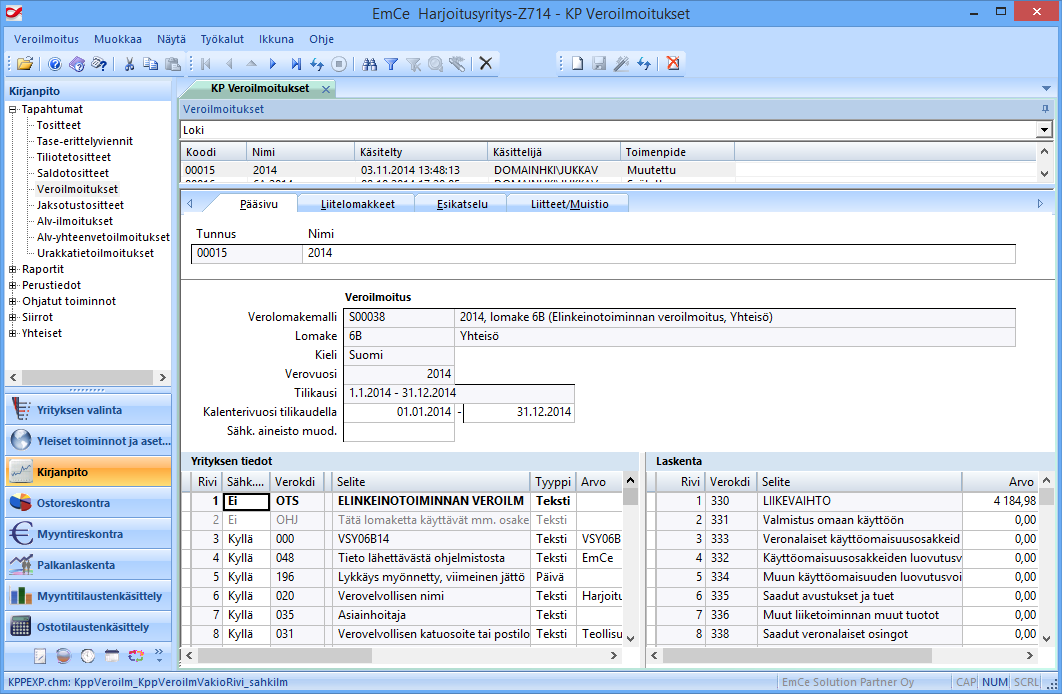This screenshot has width=1062, height=694.
Task: Collapse the Tapahtumat tree node
Action: [12, 109]
